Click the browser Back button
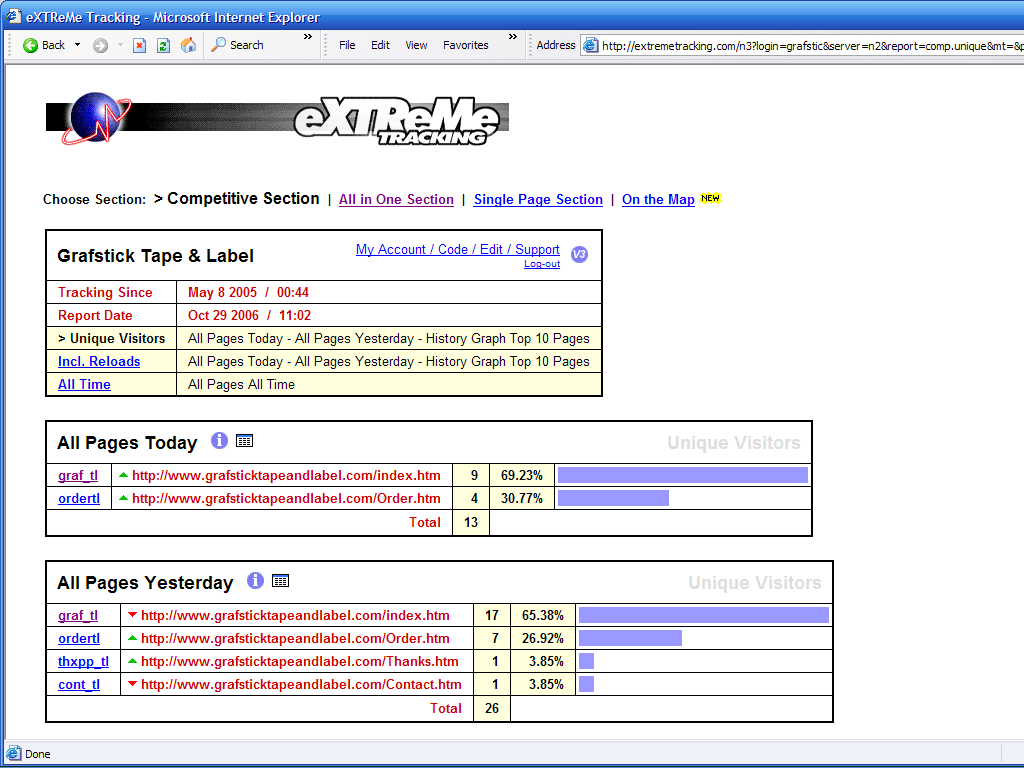The height and width of the screenshot is (768, 1024). click(44, 45)
